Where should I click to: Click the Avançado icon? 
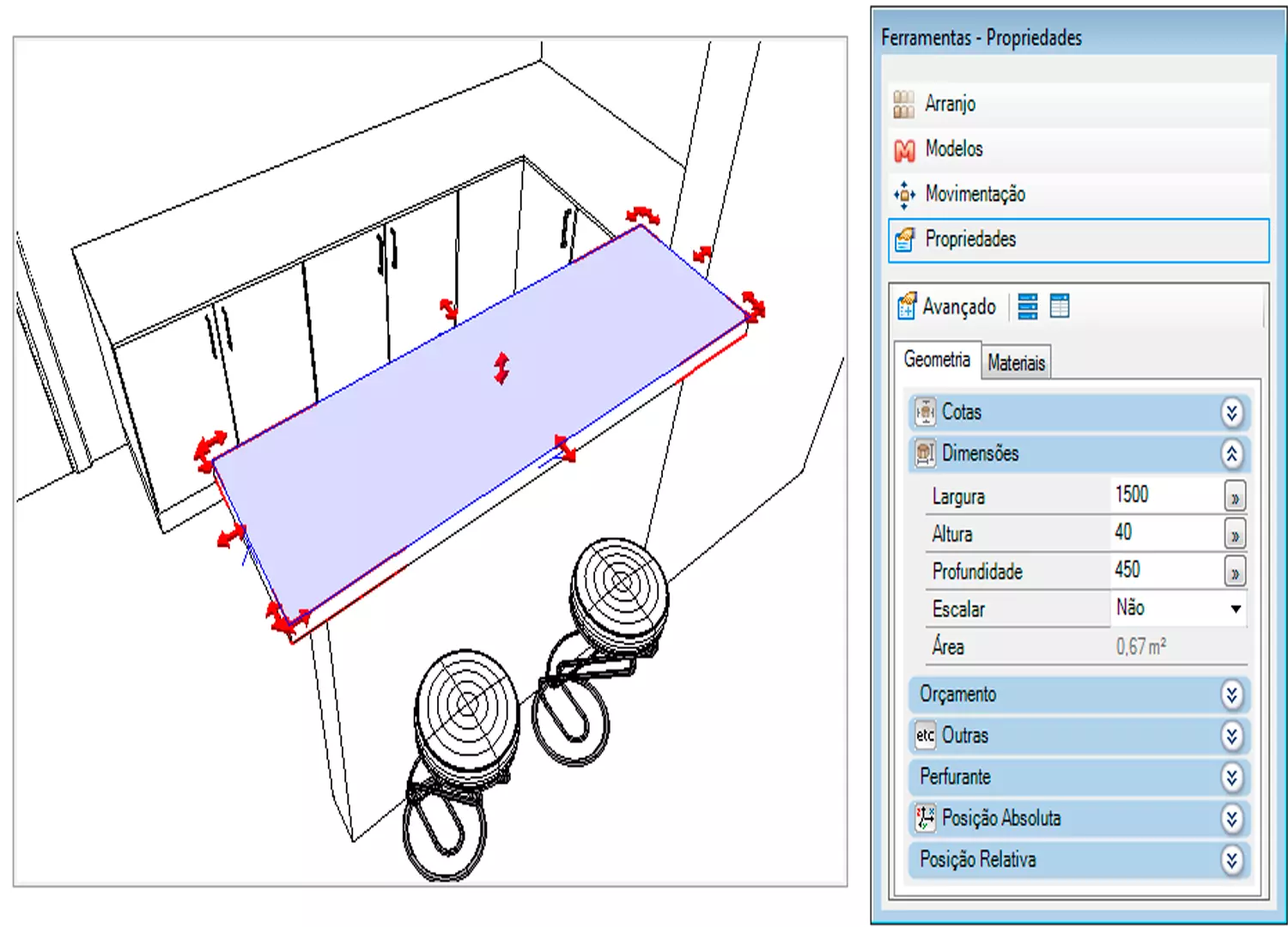click(907, 306)
